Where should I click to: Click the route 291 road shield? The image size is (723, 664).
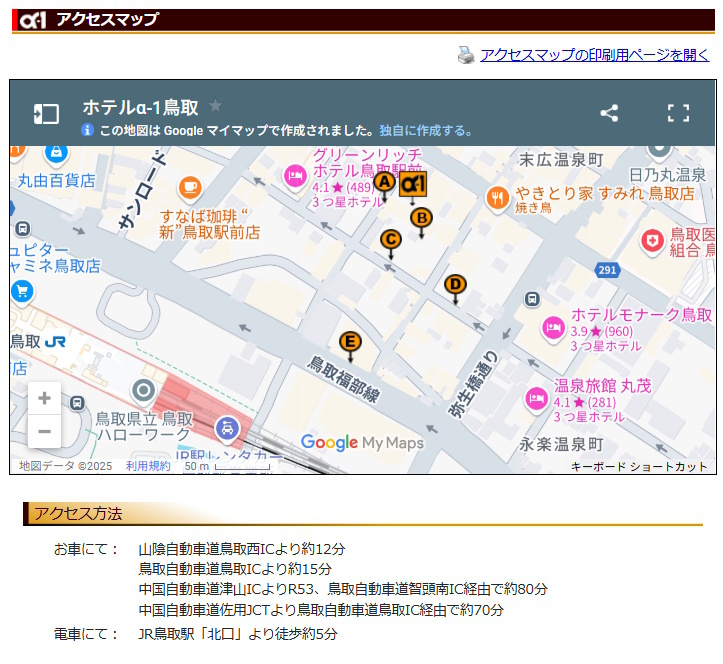[x=607, y=270]
